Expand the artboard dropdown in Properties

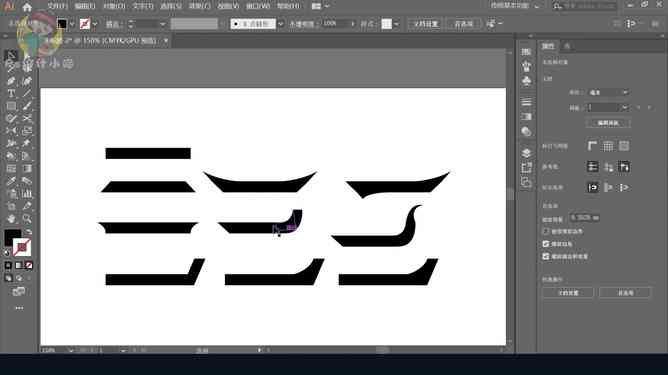[x=608, y=108]
